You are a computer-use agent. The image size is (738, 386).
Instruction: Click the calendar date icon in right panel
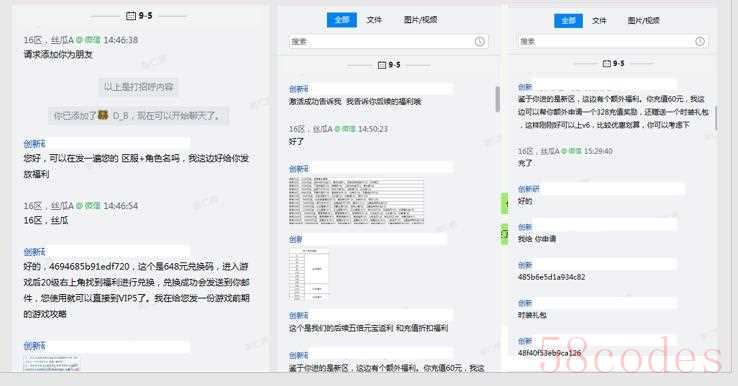(607, 63)
